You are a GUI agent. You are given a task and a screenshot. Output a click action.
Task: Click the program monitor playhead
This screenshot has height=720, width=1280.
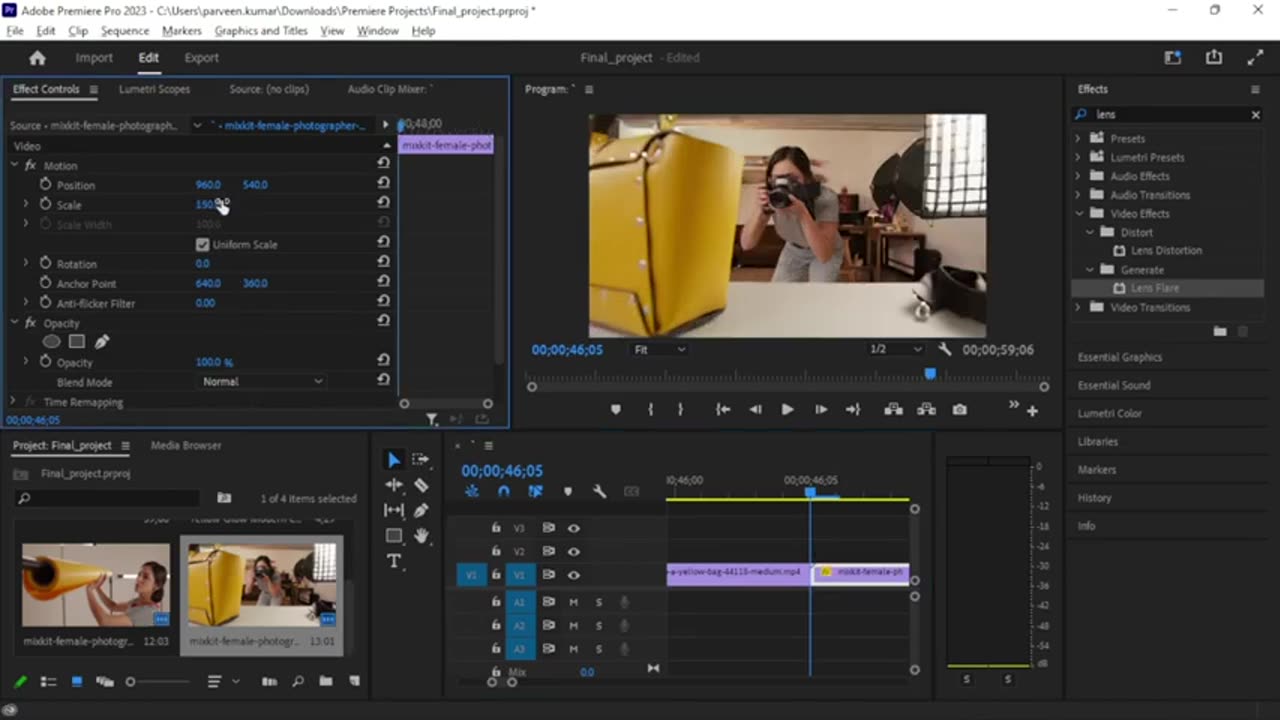pos(930,374)
